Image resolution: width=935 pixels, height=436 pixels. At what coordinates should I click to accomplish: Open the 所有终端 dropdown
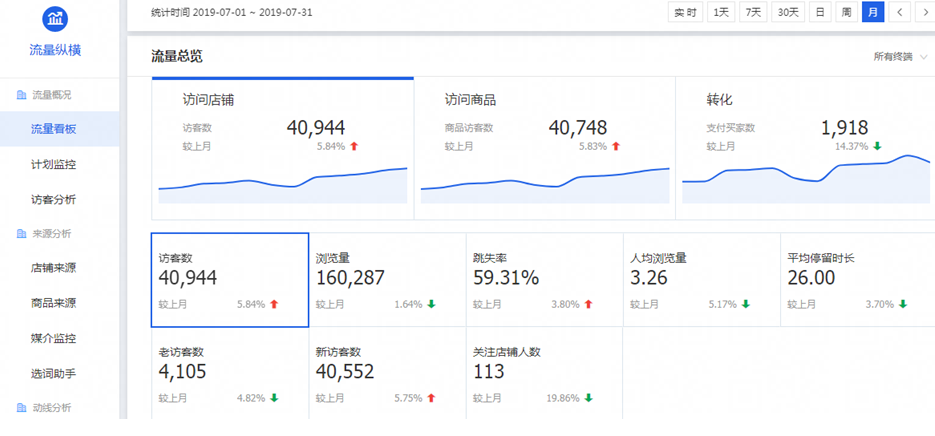pos(902,57)
